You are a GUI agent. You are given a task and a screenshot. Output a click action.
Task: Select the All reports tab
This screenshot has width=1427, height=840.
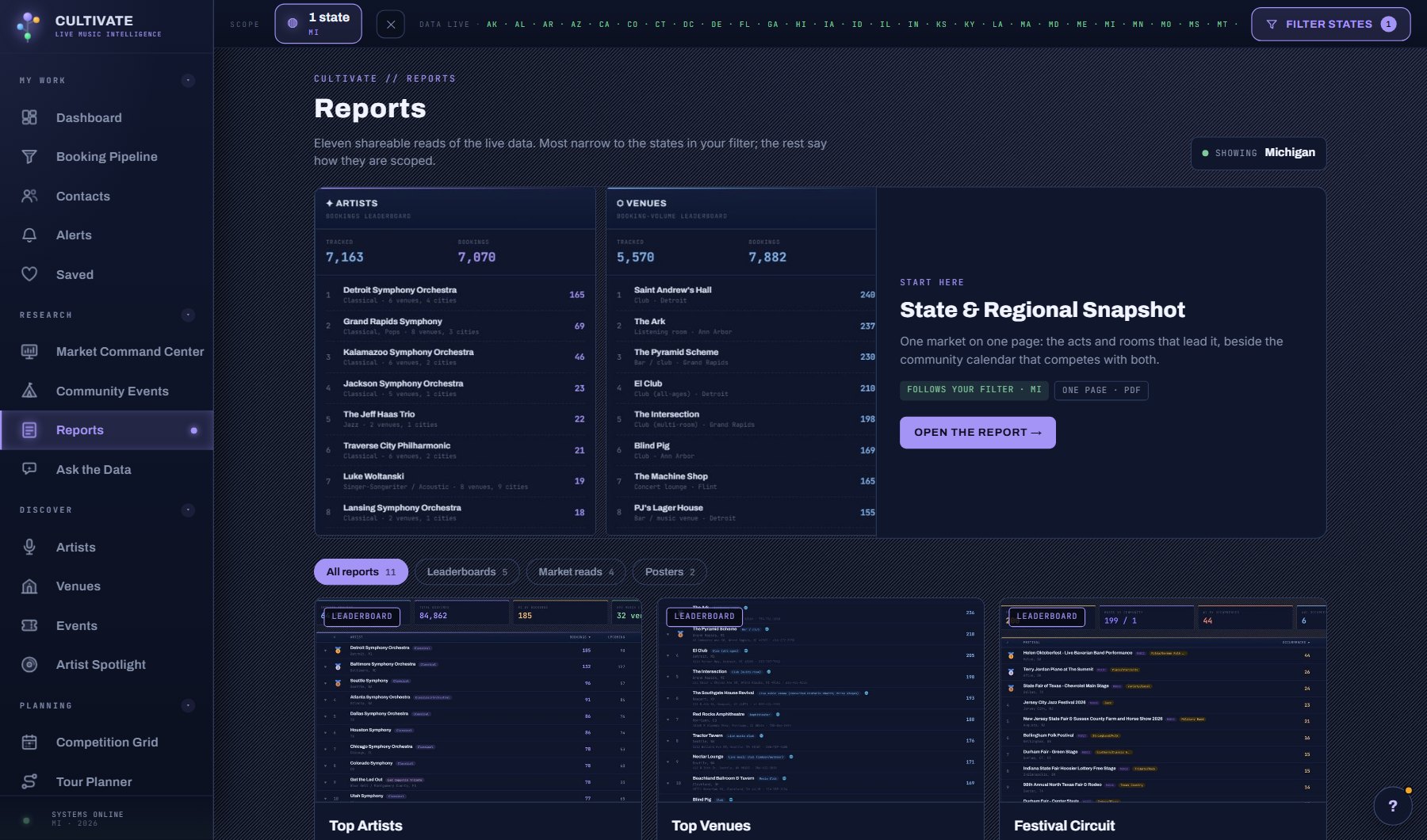(x=361, y=572)
